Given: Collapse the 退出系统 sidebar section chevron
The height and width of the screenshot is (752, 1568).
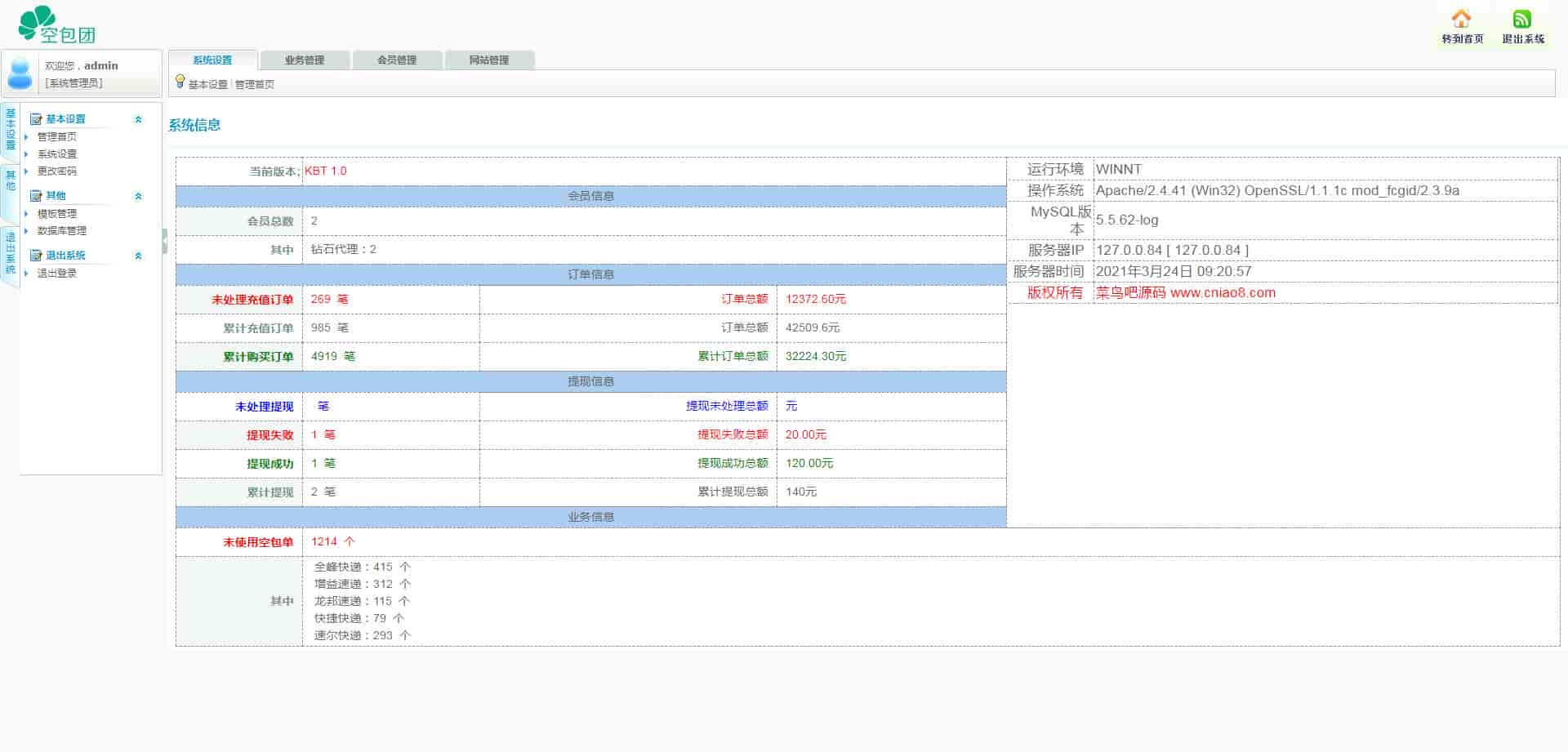Looking at the screenshot, I should [x=138, y=256].
